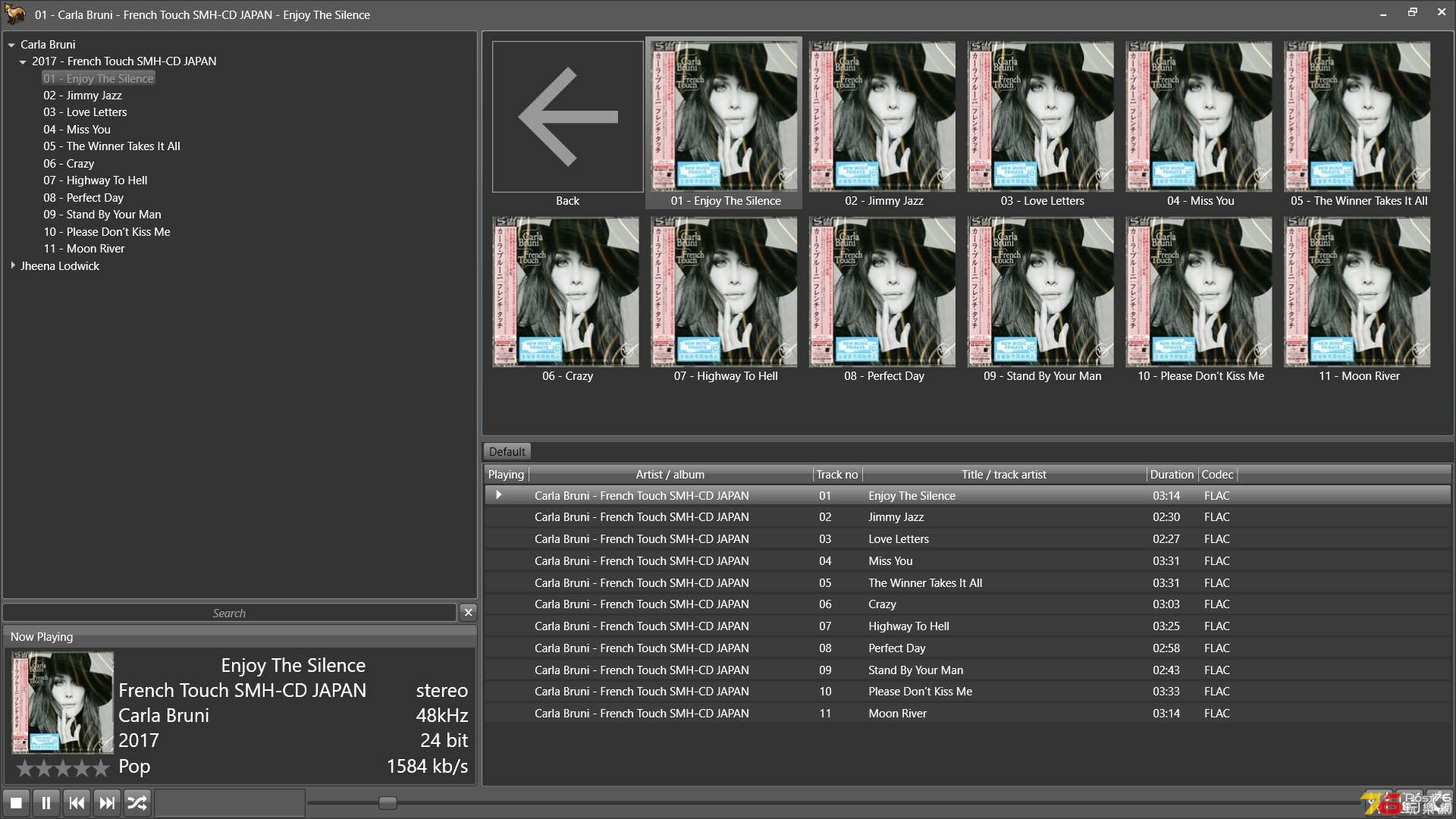Select tree item 08 - Perfect Day
The height and width of the screenshot is (819, 1456).
coord(83,198)
